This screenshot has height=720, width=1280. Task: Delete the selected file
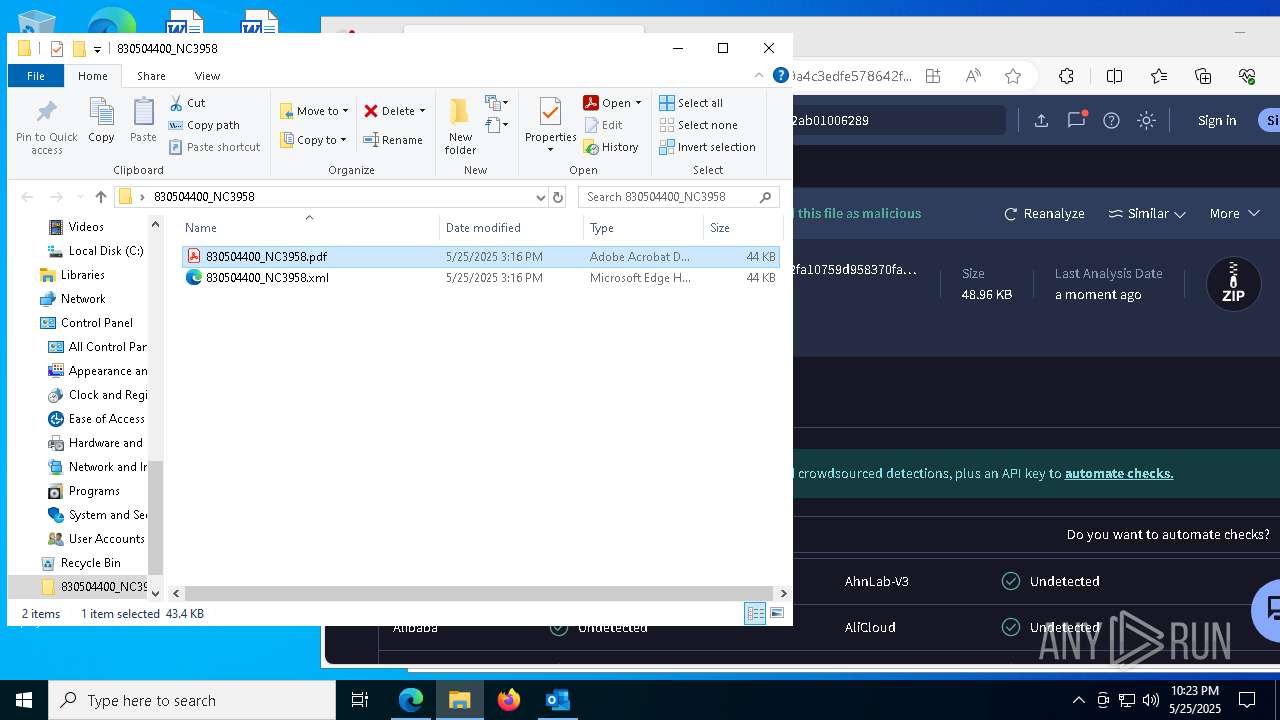pyautogui.click(x=389, y=111)
